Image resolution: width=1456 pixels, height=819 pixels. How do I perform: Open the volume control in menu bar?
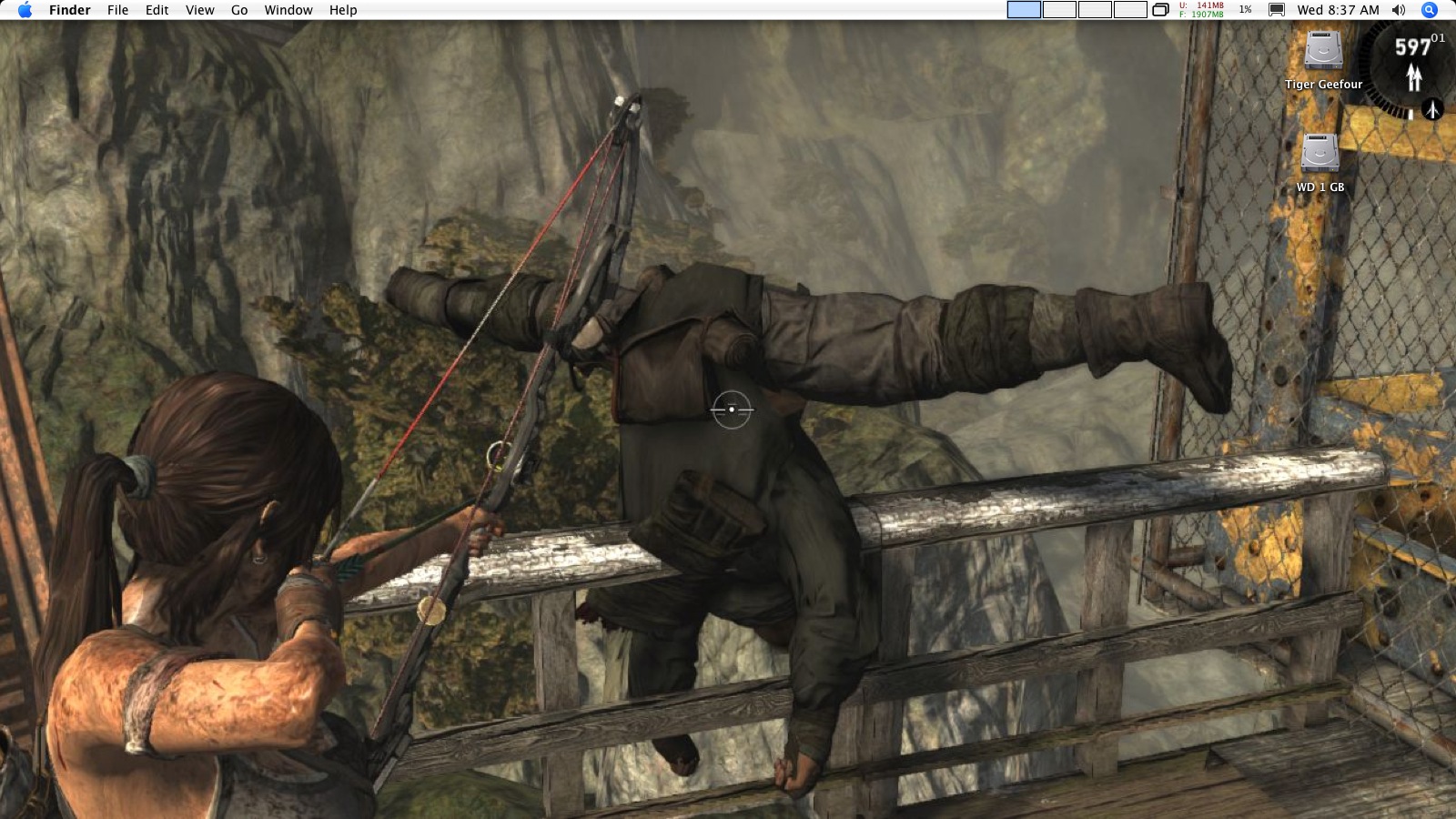[1399, 10]
